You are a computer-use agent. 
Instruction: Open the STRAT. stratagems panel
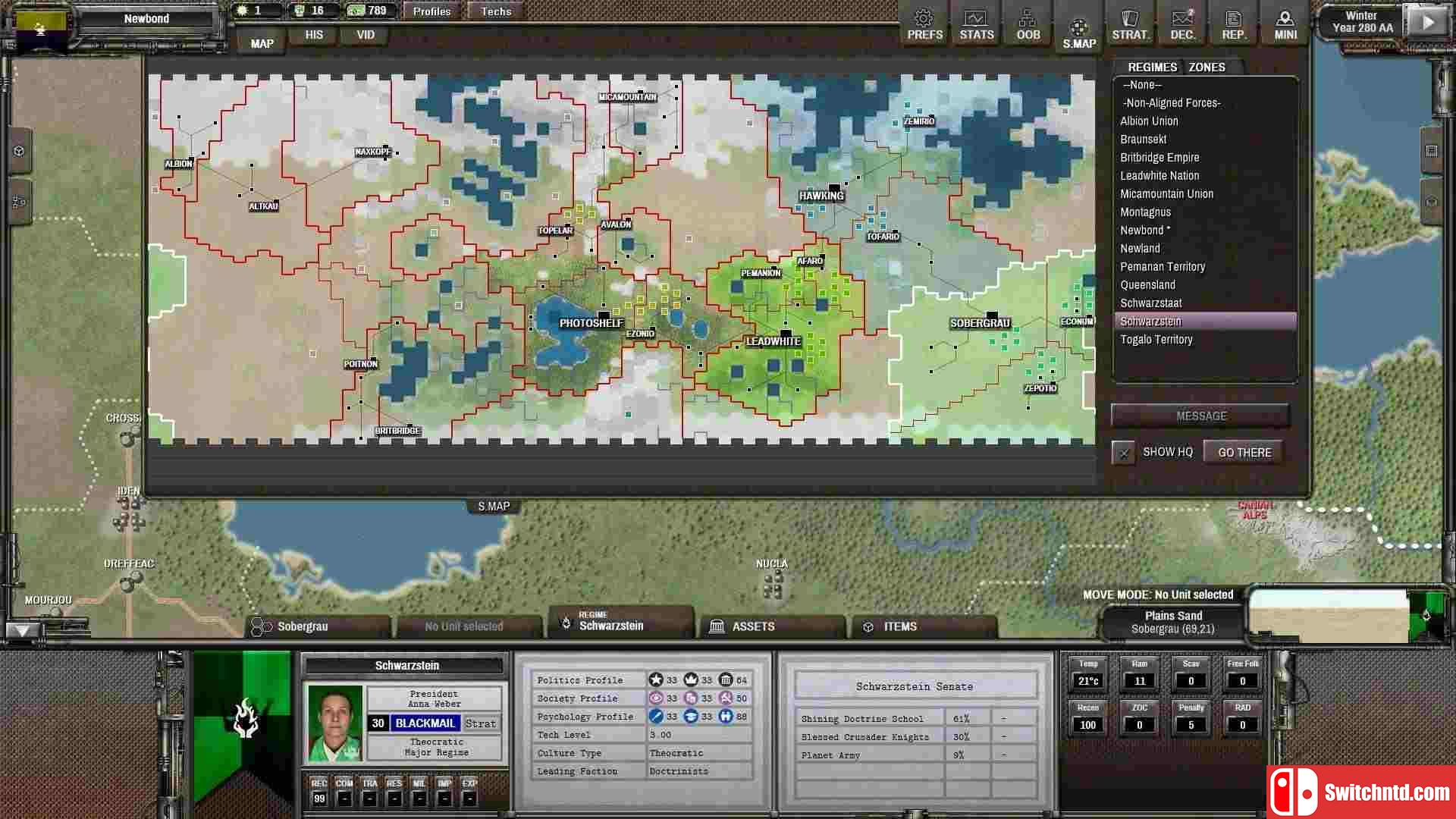coord(1130,24)
